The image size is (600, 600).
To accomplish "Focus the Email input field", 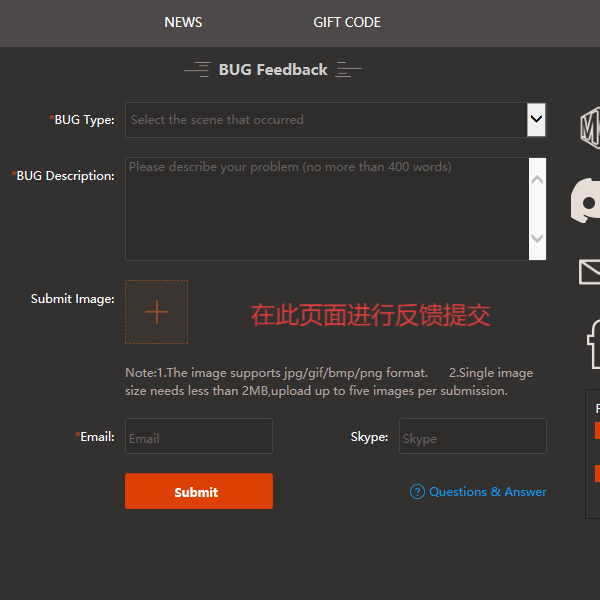I will pos(199,437).
